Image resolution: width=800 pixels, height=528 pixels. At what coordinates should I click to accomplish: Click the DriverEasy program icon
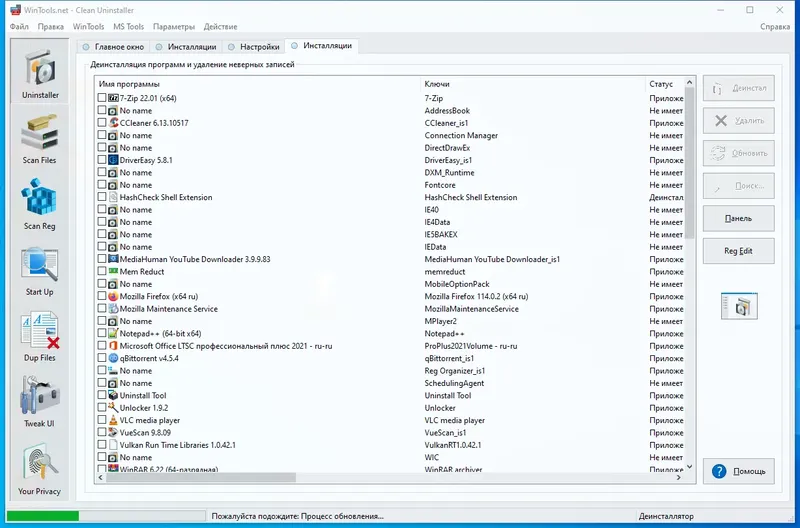(113, 160)
